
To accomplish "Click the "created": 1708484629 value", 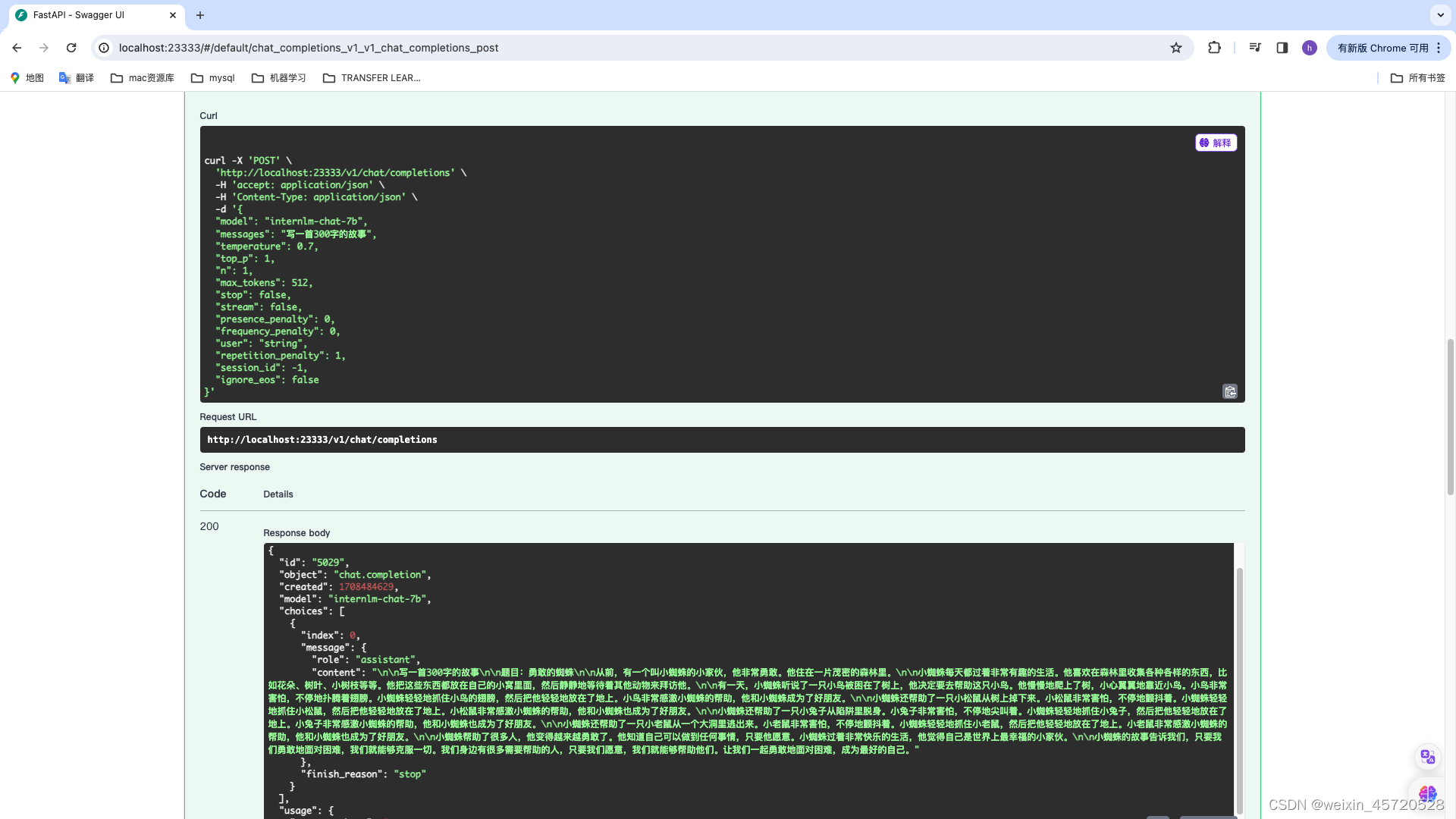I will [366, 587].
